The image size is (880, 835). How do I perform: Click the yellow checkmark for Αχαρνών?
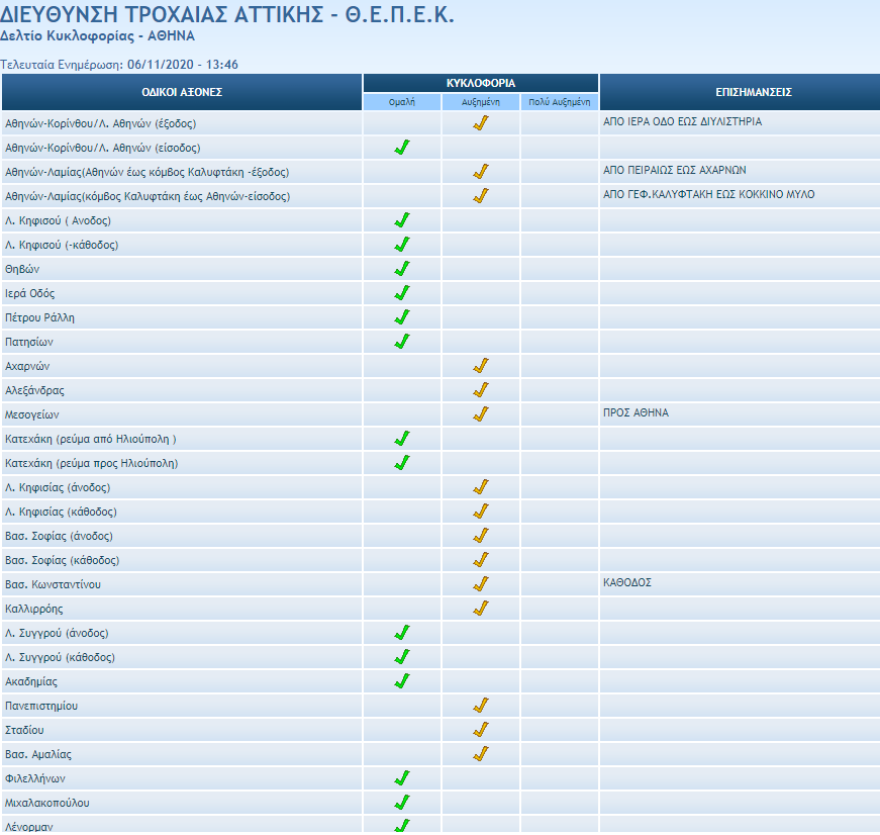[x=480, y=366]
